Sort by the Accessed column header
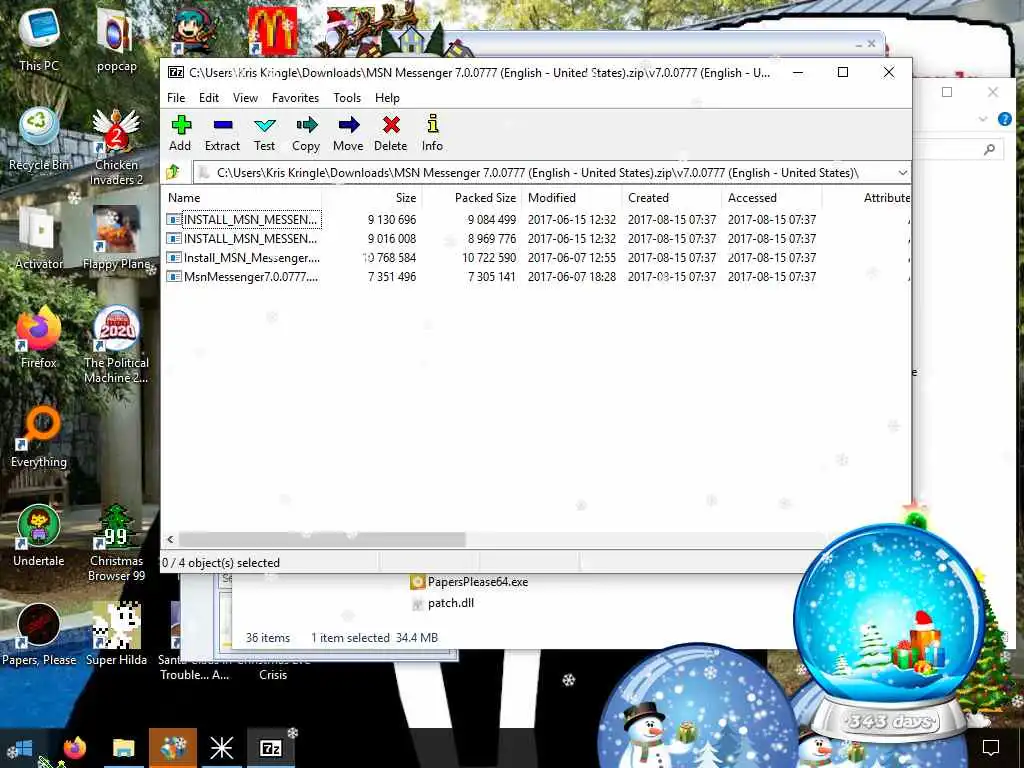Image resolution: width=1024 pixels, height=768 pixels. click(772, 198)
